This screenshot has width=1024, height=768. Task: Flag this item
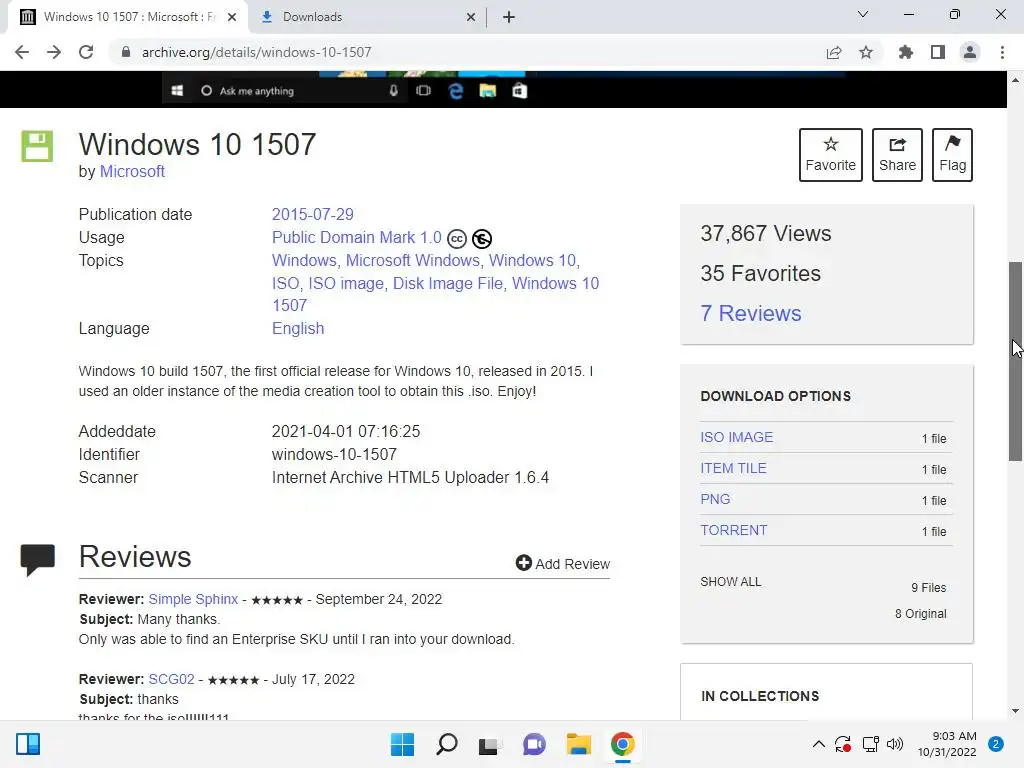[952, 155]
